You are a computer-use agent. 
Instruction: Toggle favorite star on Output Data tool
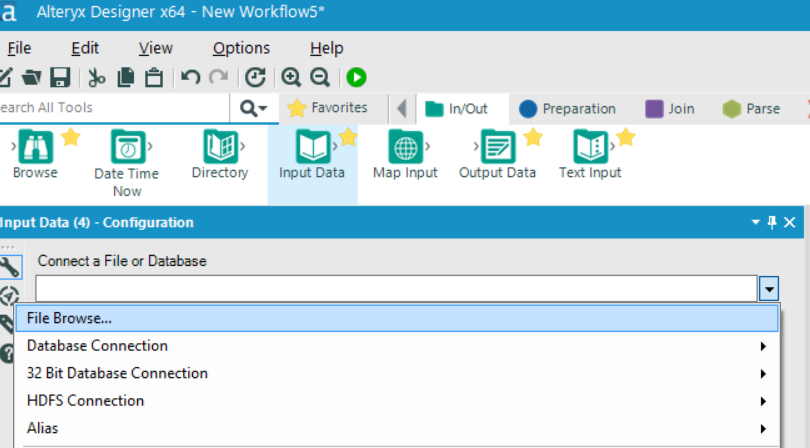pos(533,137)
